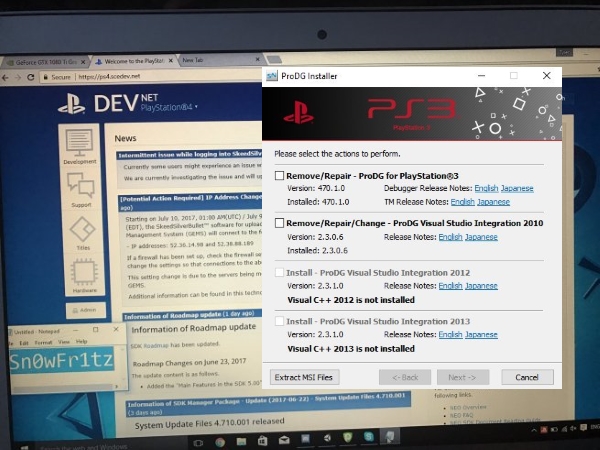Click the Secure padlock icon
The height and width of the screenshot is (450, 600).
[46, 77]
